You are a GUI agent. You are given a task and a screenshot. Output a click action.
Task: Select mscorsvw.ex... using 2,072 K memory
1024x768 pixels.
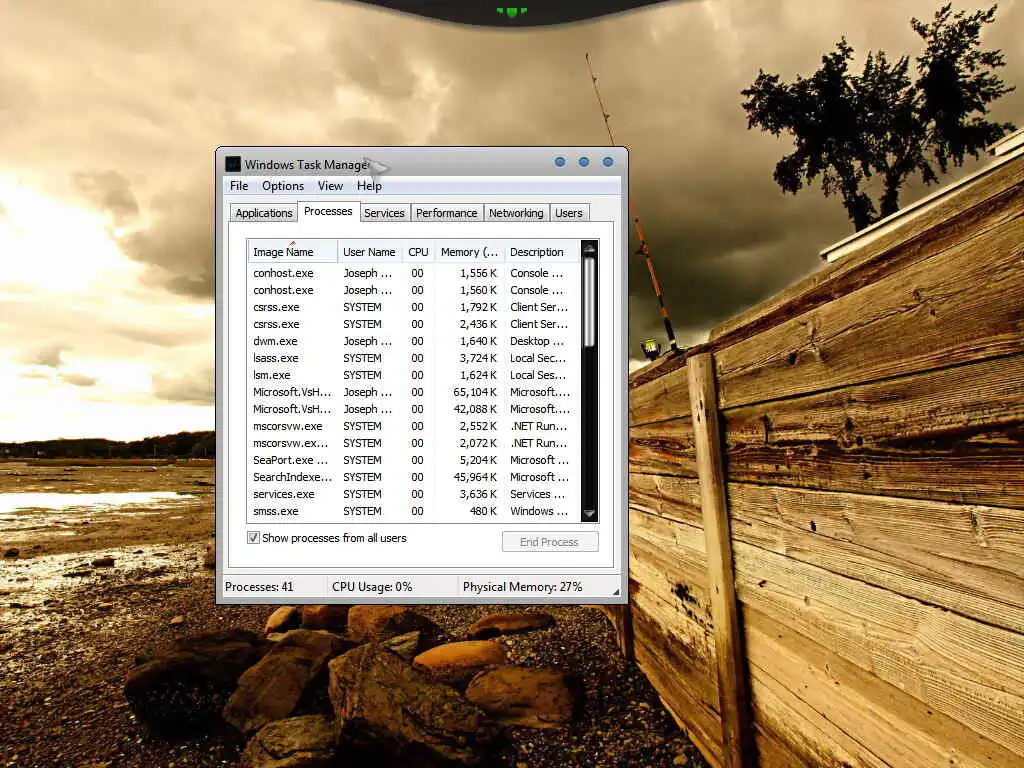tap(413, 443)
